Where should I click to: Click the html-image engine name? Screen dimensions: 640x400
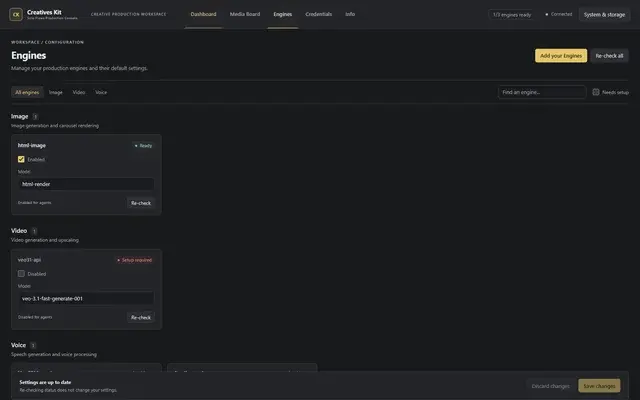point(32,145)
